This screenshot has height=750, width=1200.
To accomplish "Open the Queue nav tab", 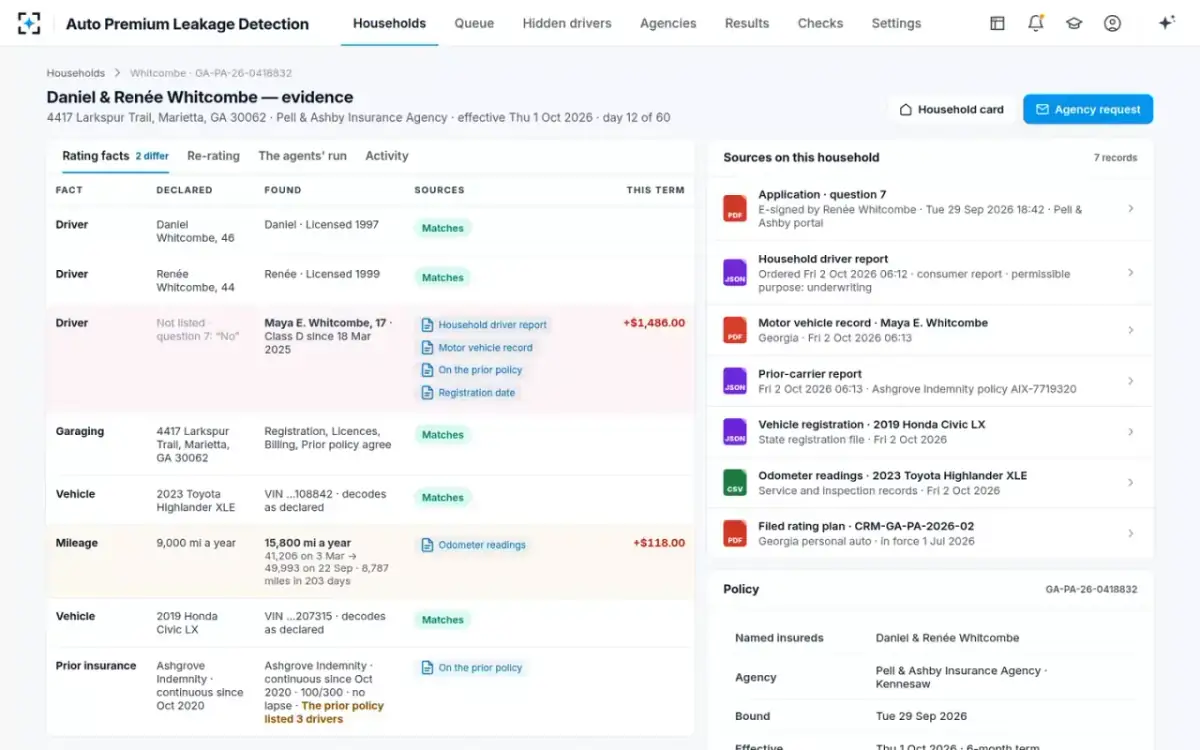I will pos(474,23).
